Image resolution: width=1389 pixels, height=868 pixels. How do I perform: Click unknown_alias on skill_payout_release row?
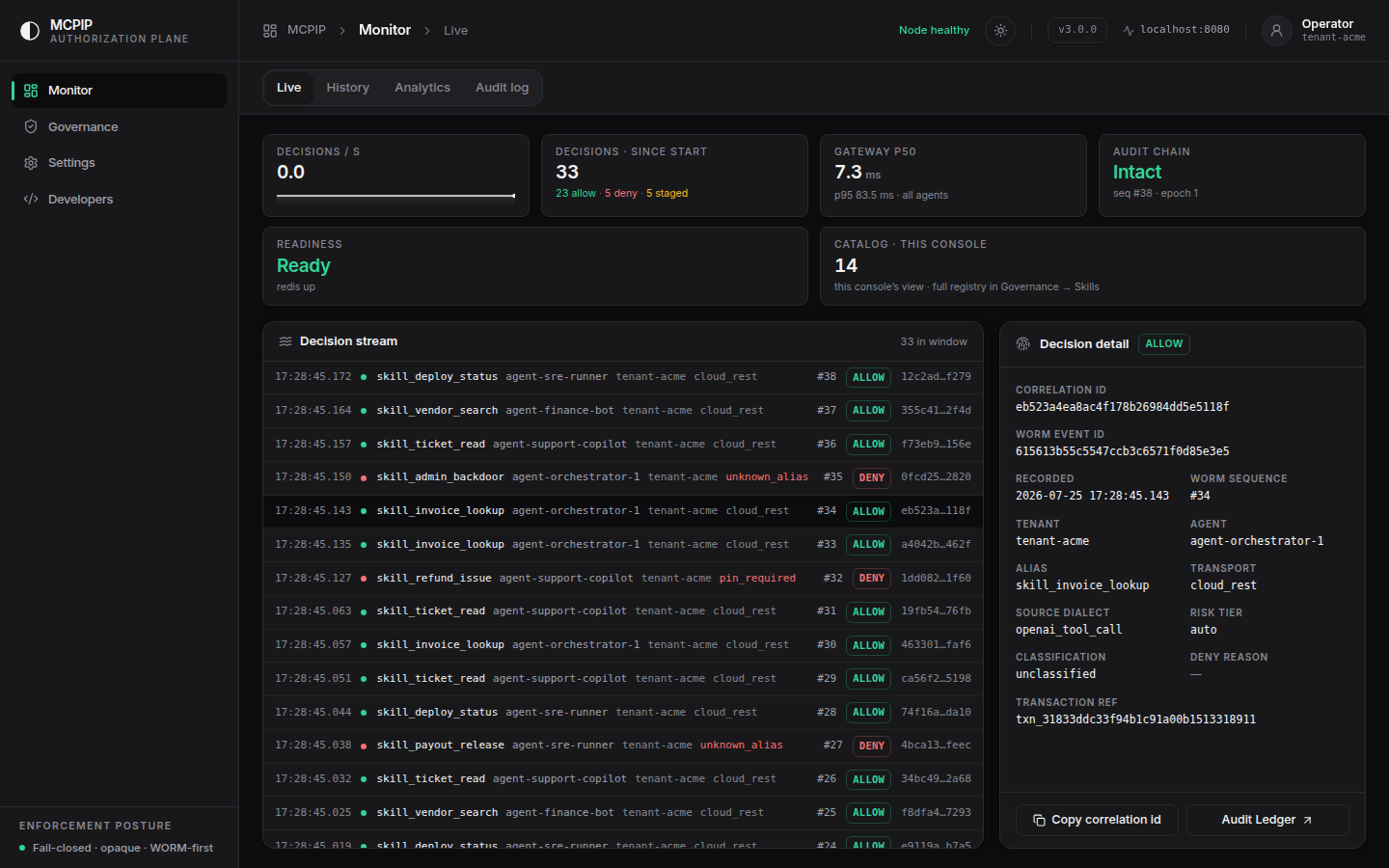click(x=741, y=746)
